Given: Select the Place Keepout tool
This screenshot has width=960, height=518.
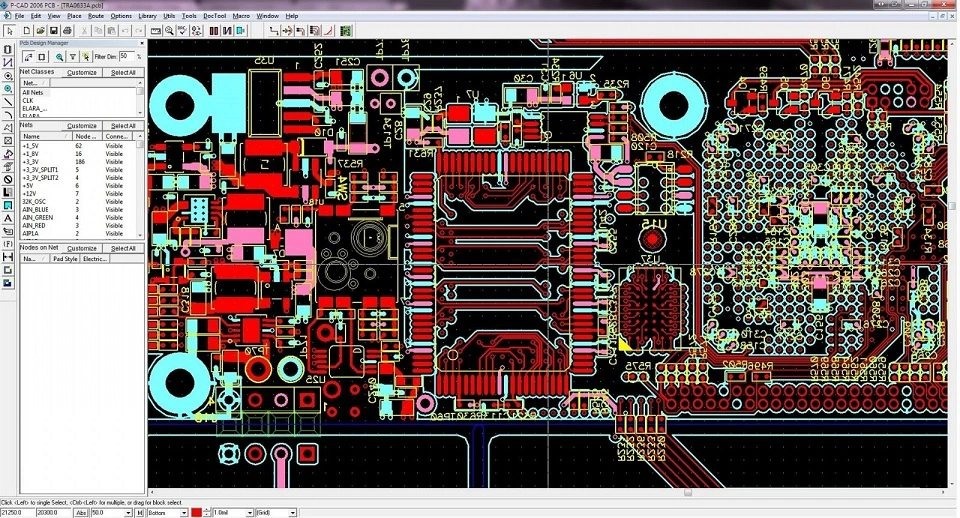Looking at the screenshot, I should point(8,179).
